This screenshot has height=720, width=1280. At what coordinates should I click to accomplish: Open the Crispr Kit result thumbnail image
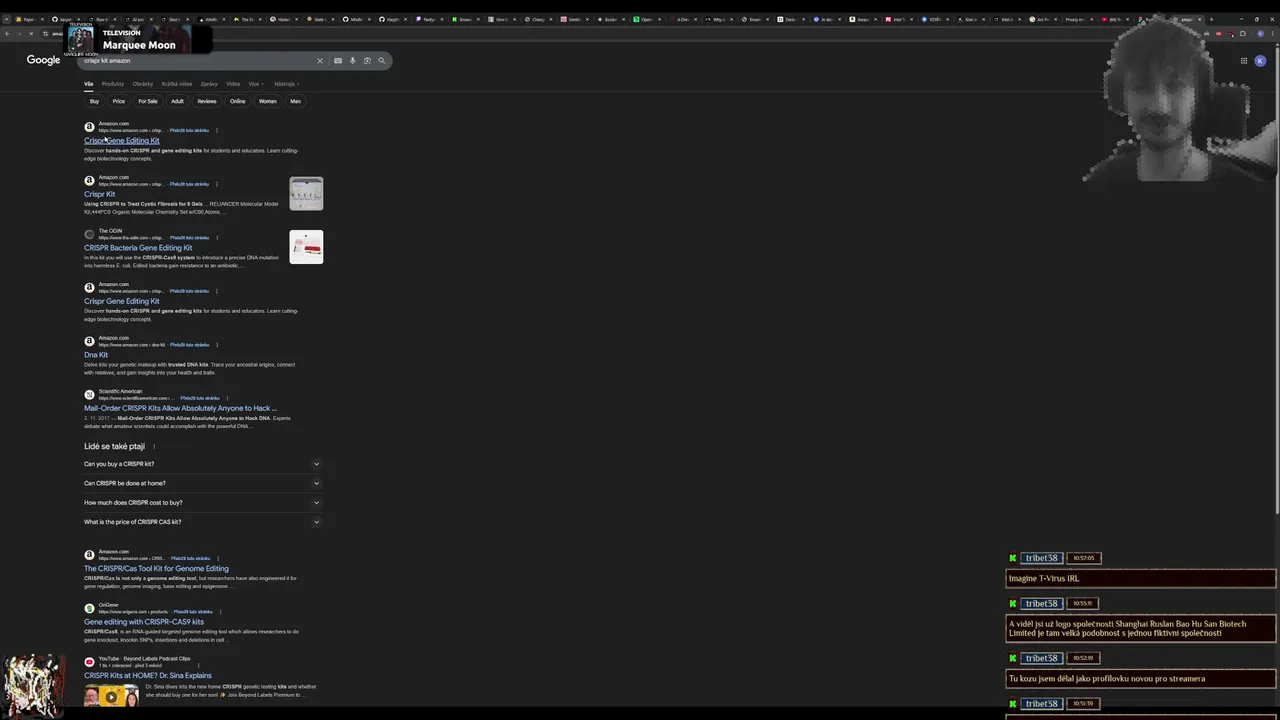306,194
